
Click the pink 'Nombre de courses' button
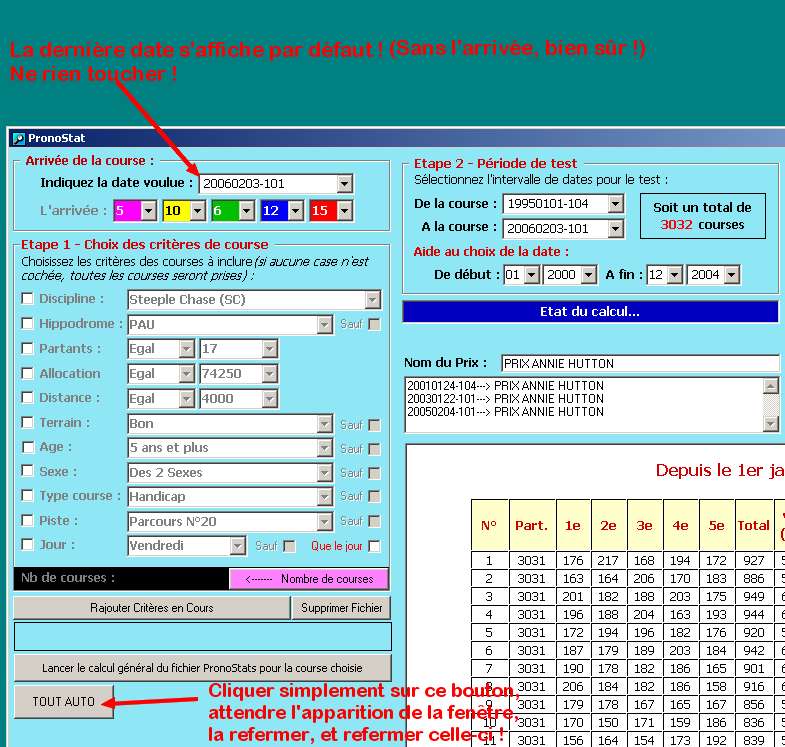(309, 579)
